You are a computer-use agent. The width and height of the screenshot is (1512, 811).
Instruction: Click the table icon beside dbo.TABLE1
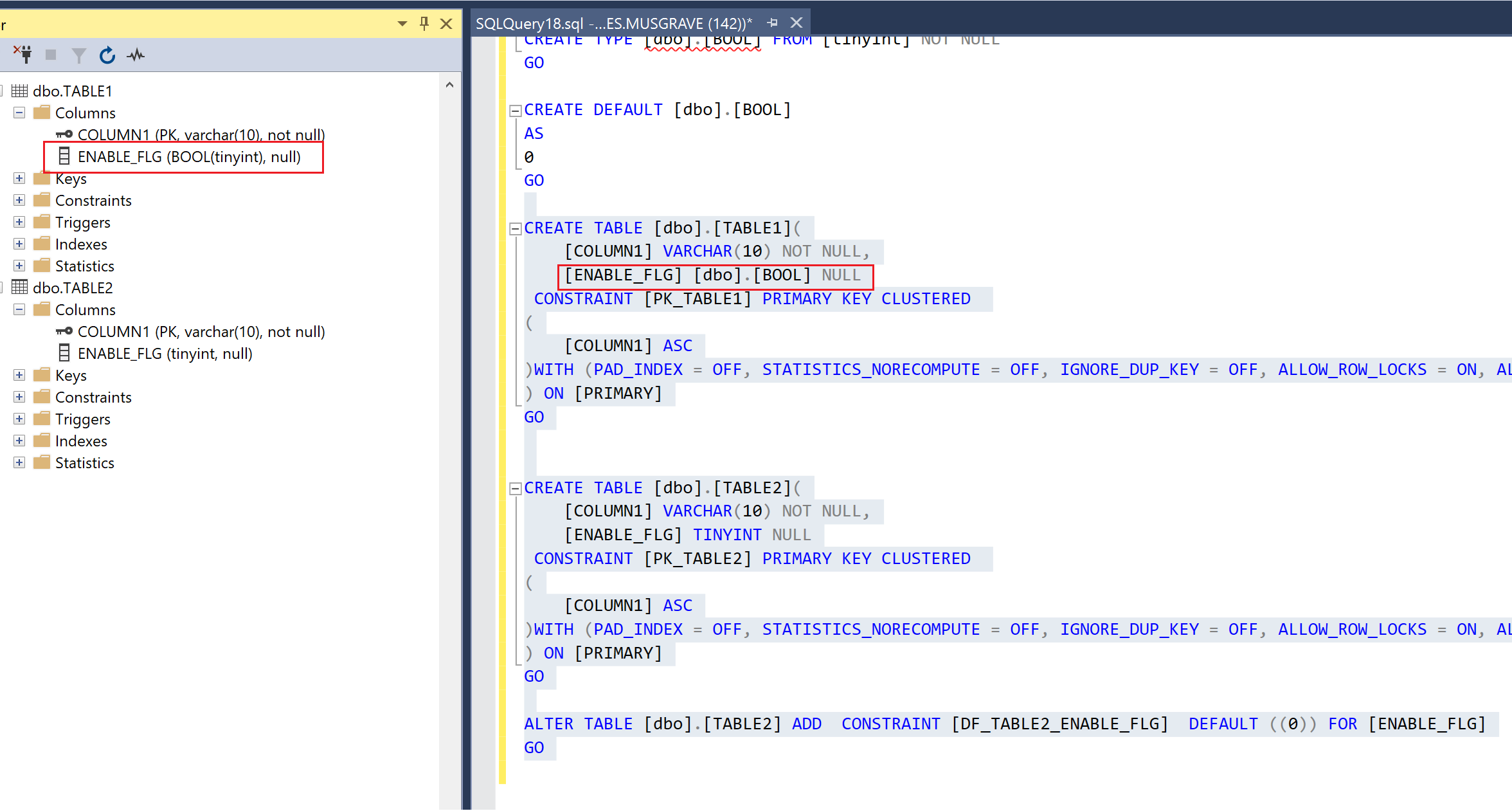coord(19,91)
